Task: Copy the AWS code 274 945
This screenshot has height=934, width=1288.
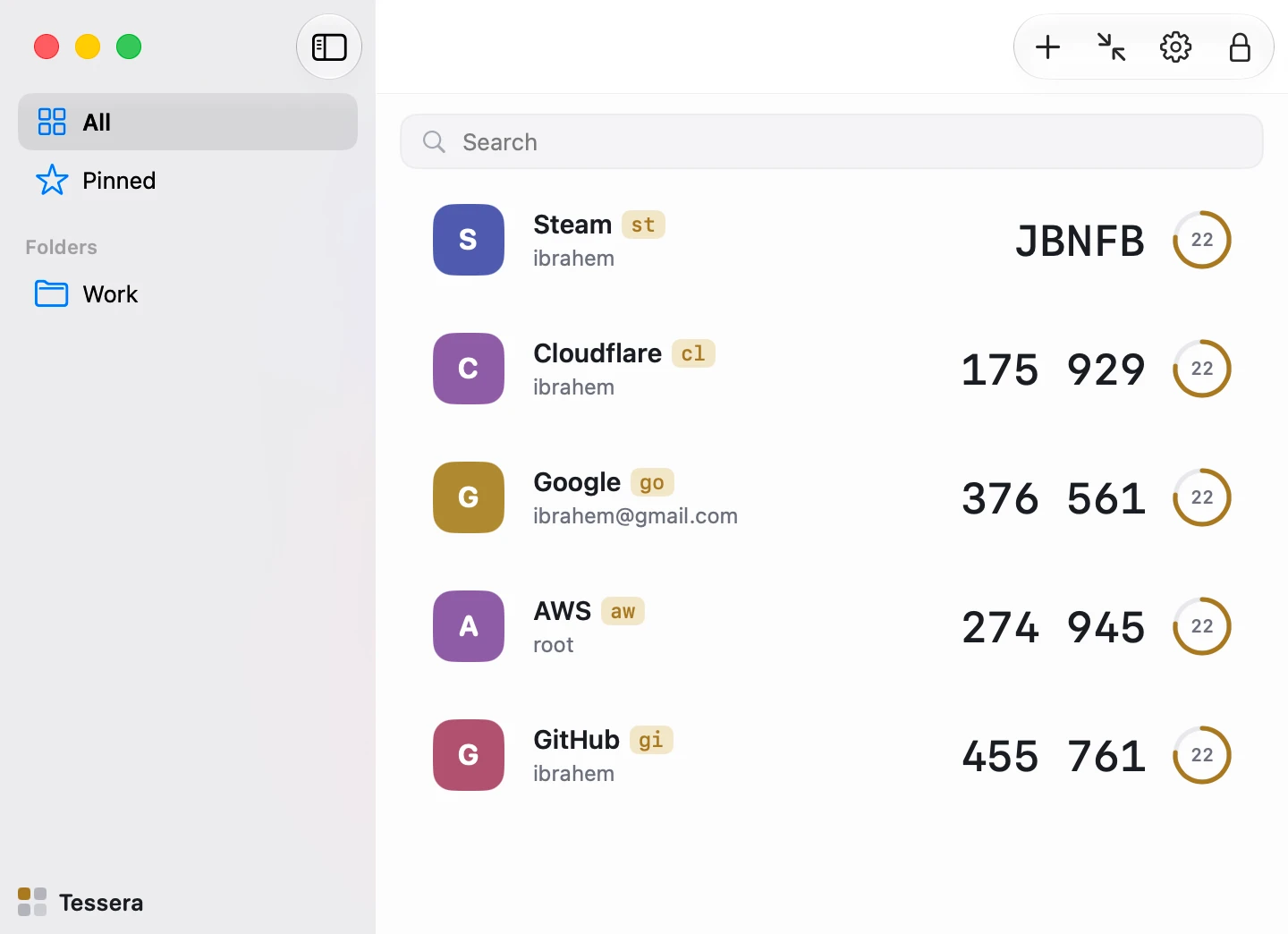Action: 1053,627
